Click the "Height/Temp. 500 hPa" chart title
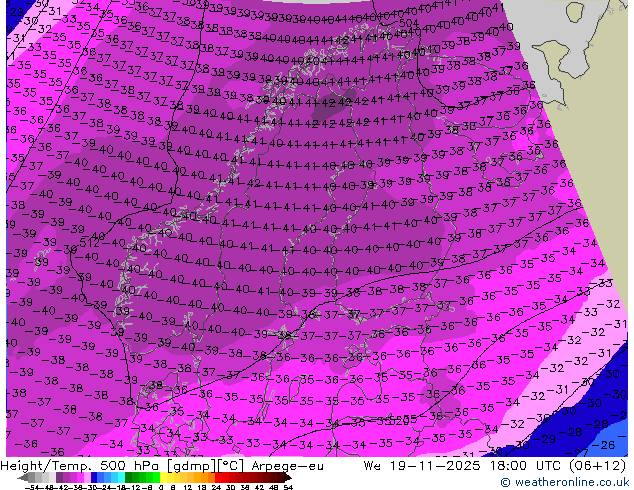This screenshot has height=490, width=634. [79, 466]
